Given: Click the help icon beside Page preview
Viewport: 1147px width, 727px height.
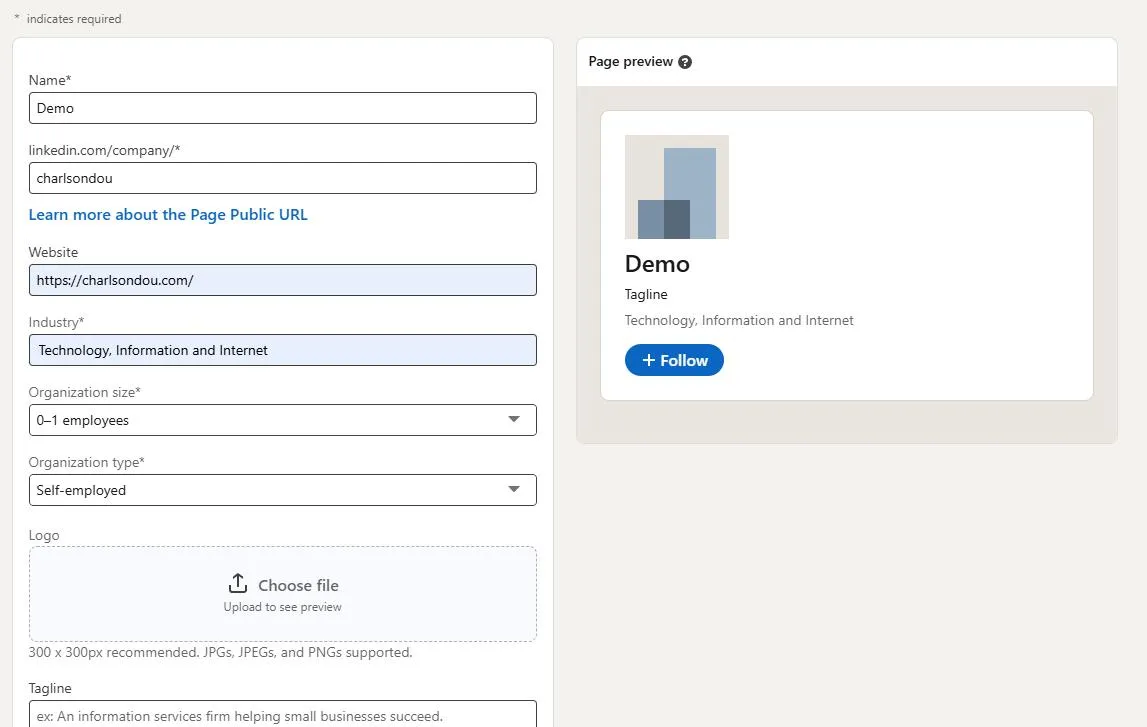Looking at the screenshot, I should point(685,61).
